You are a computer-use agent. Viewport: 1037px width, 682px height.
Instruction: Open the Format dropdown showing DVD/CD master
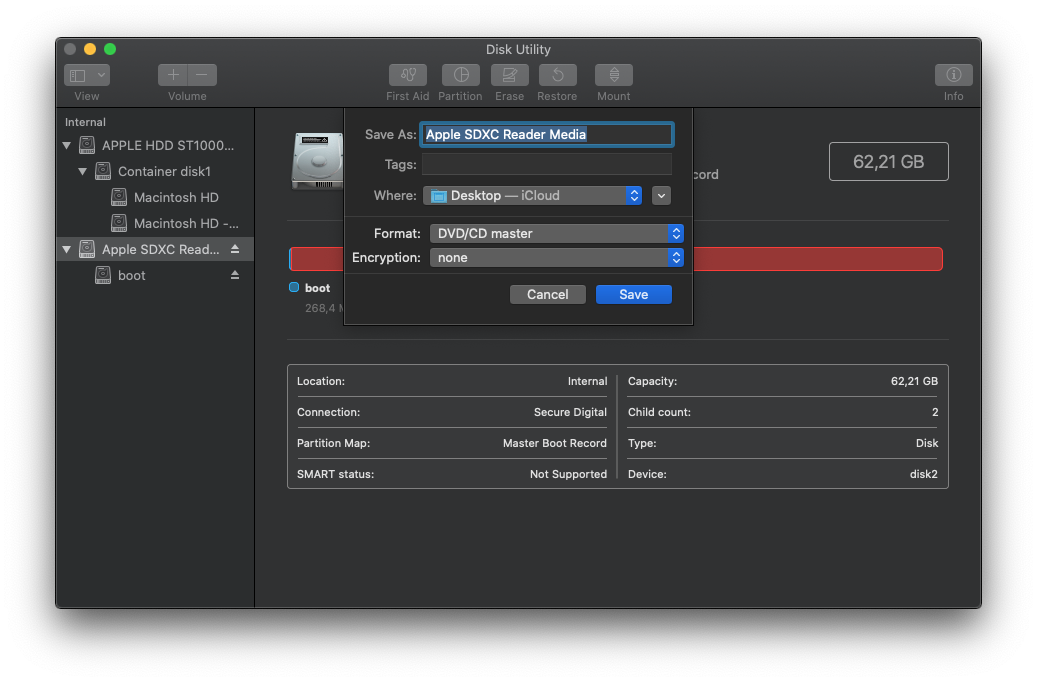point(556,234)
